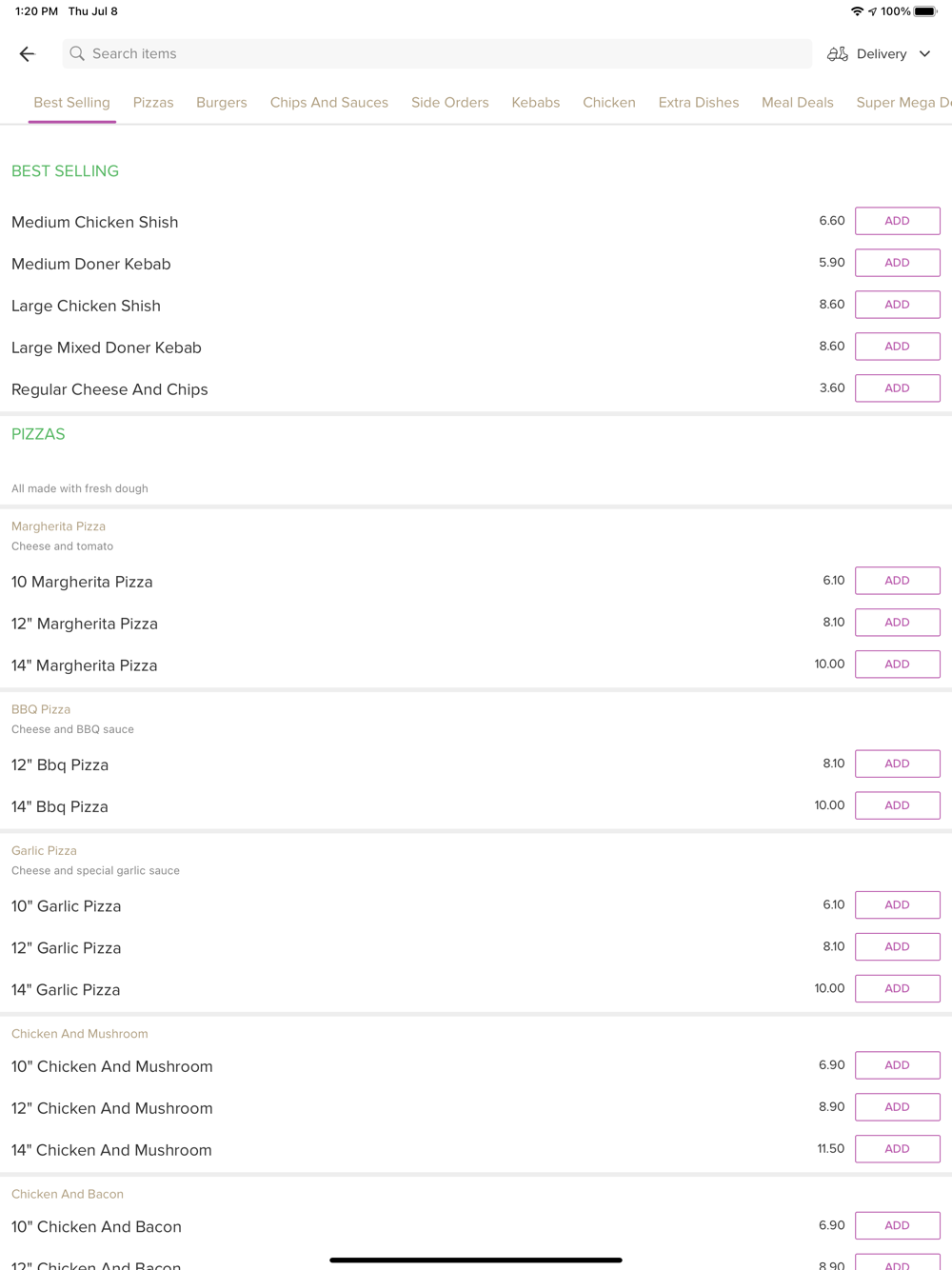The width and height of the screenshot is (952, 1270).
Task: Open the Burgers tab
Action: [222, 103]
